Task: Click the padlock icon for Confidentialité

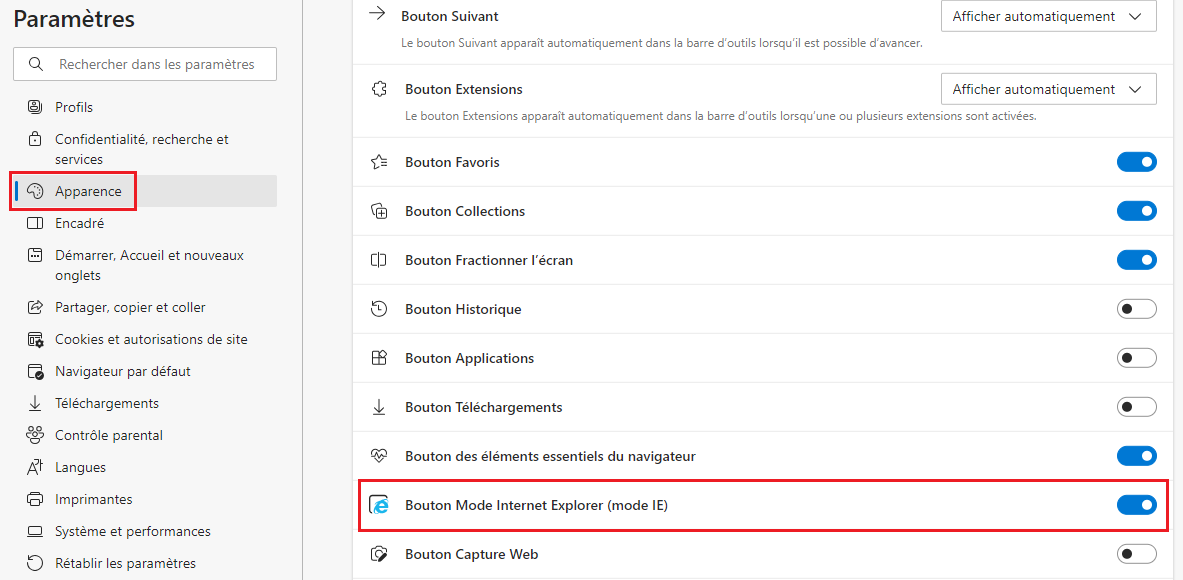Action: pos(35,140)
